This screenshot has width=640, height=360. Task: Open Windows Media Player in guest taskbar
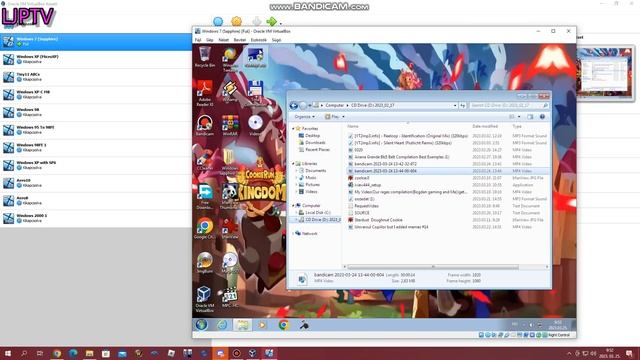262,325
